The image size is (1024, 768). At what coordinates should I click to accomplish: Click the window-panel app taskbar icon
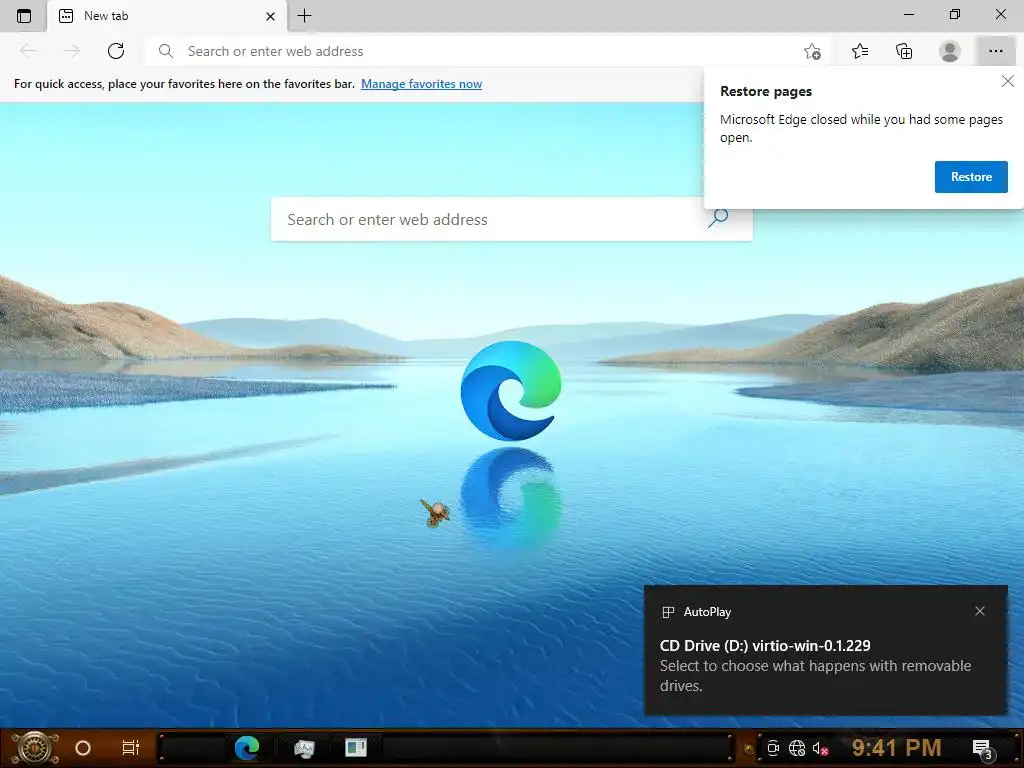click(356, 748)
